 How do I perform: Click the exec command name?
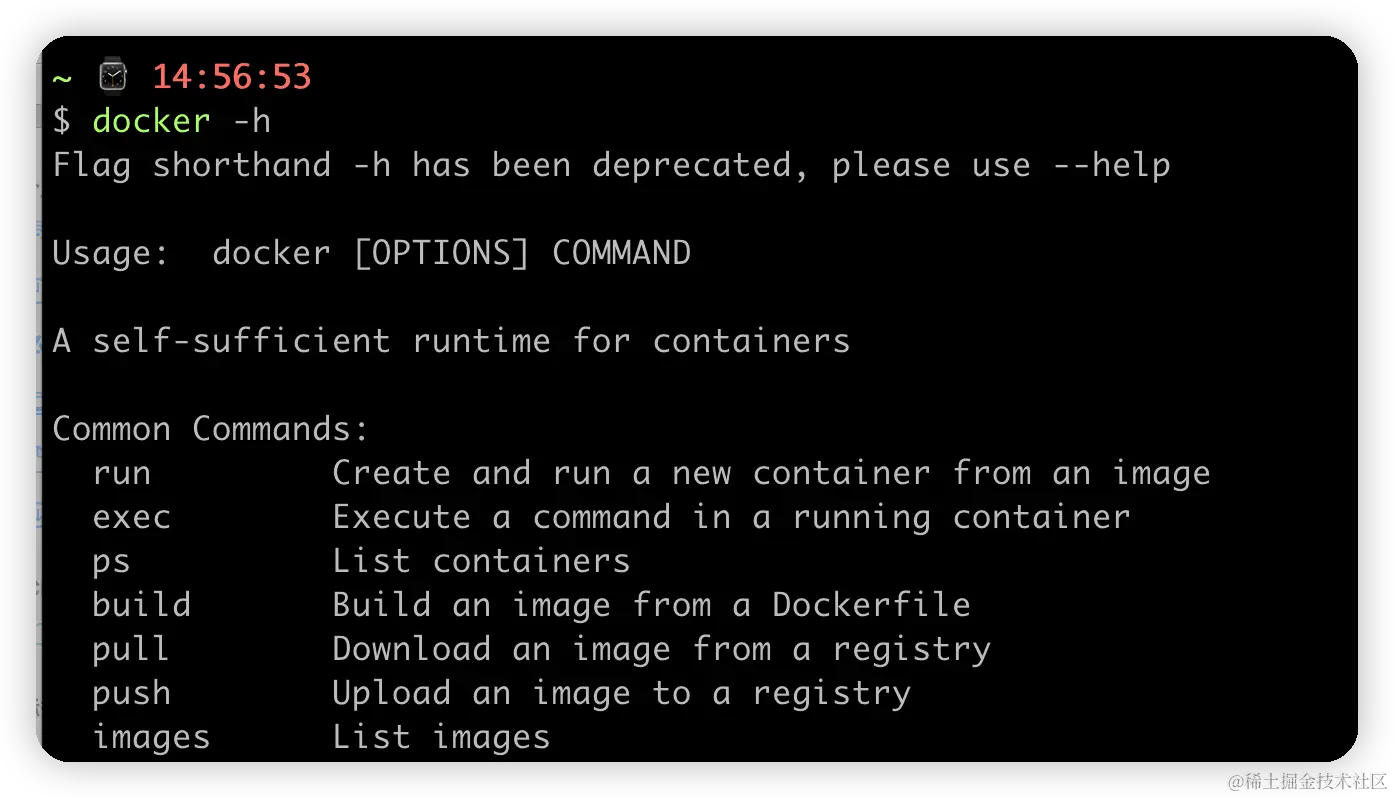(131, 517)
